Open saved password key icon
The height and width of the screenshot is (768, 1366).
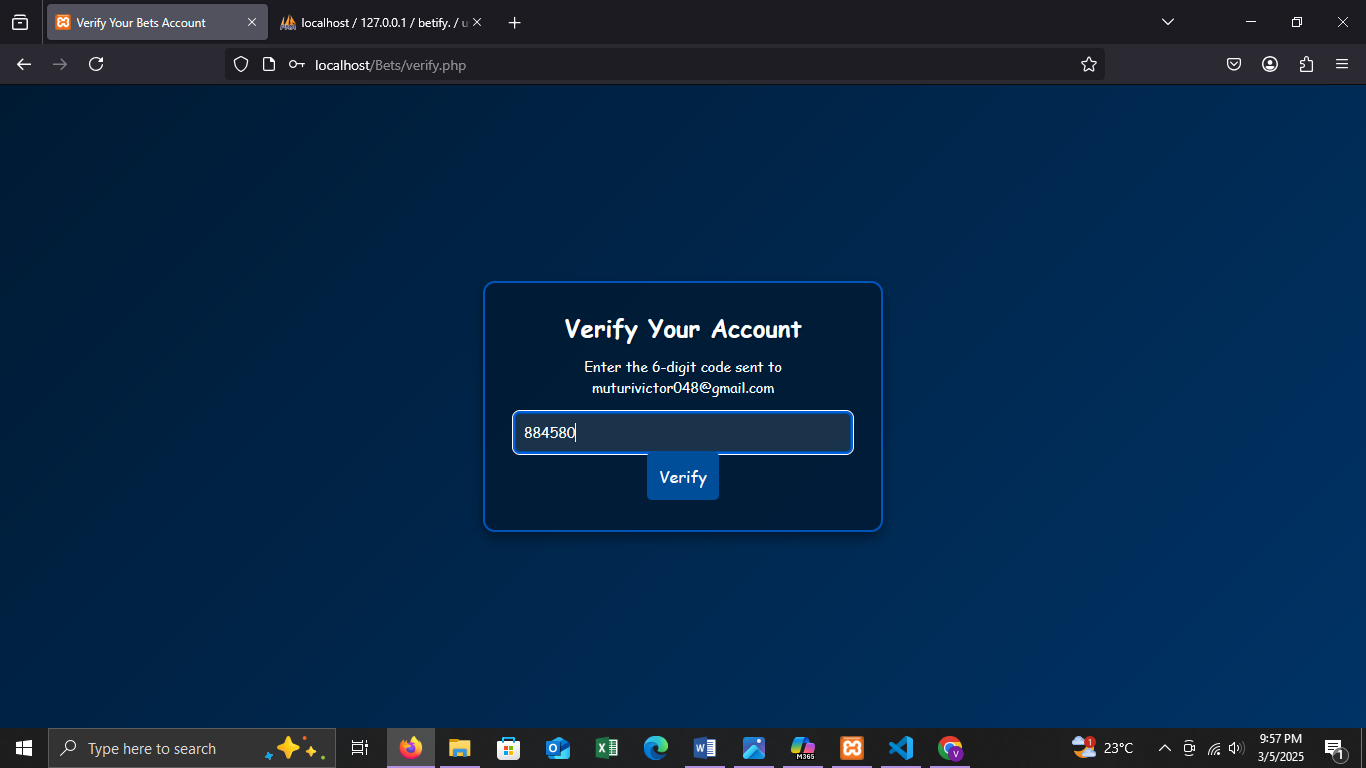click(x=296, y=65)
